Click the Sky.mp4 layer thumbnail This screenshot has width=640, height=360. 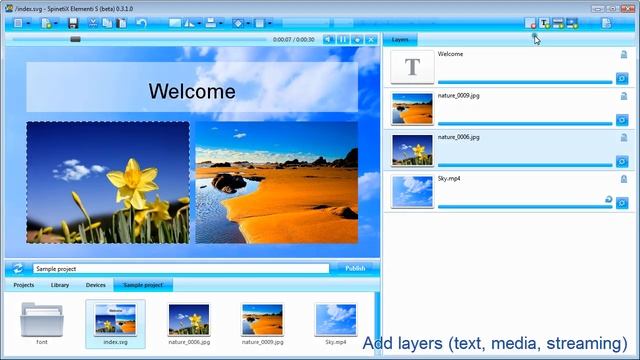(412, 191)
